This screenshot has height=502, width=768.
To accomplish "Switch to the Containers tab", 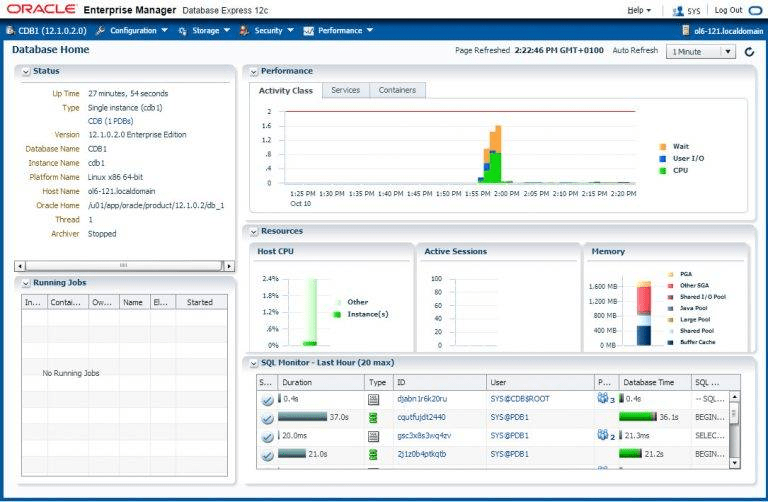I will point(397,91).
